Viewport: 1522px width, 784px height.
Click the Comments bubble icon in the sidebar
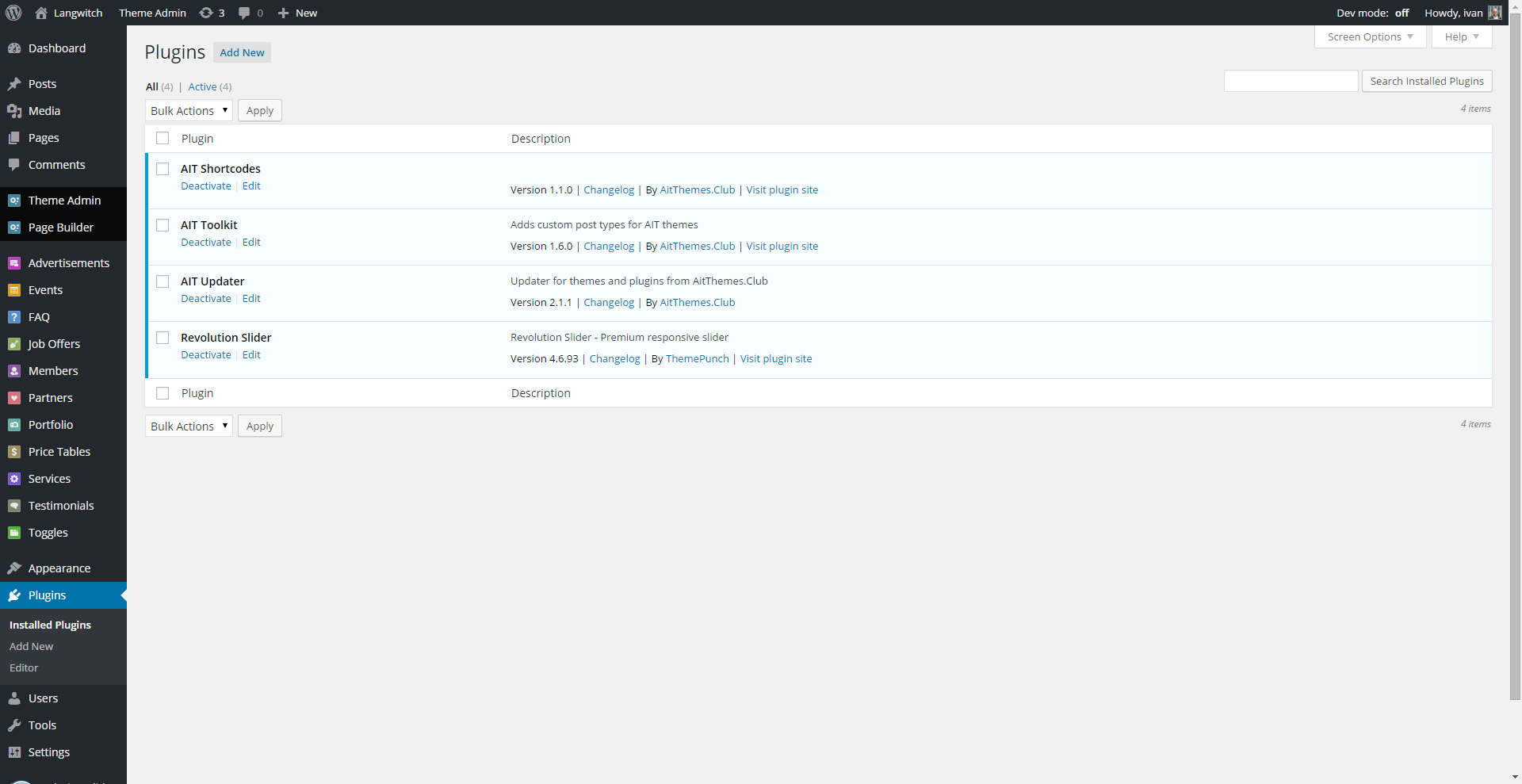(x=14, y=165)
